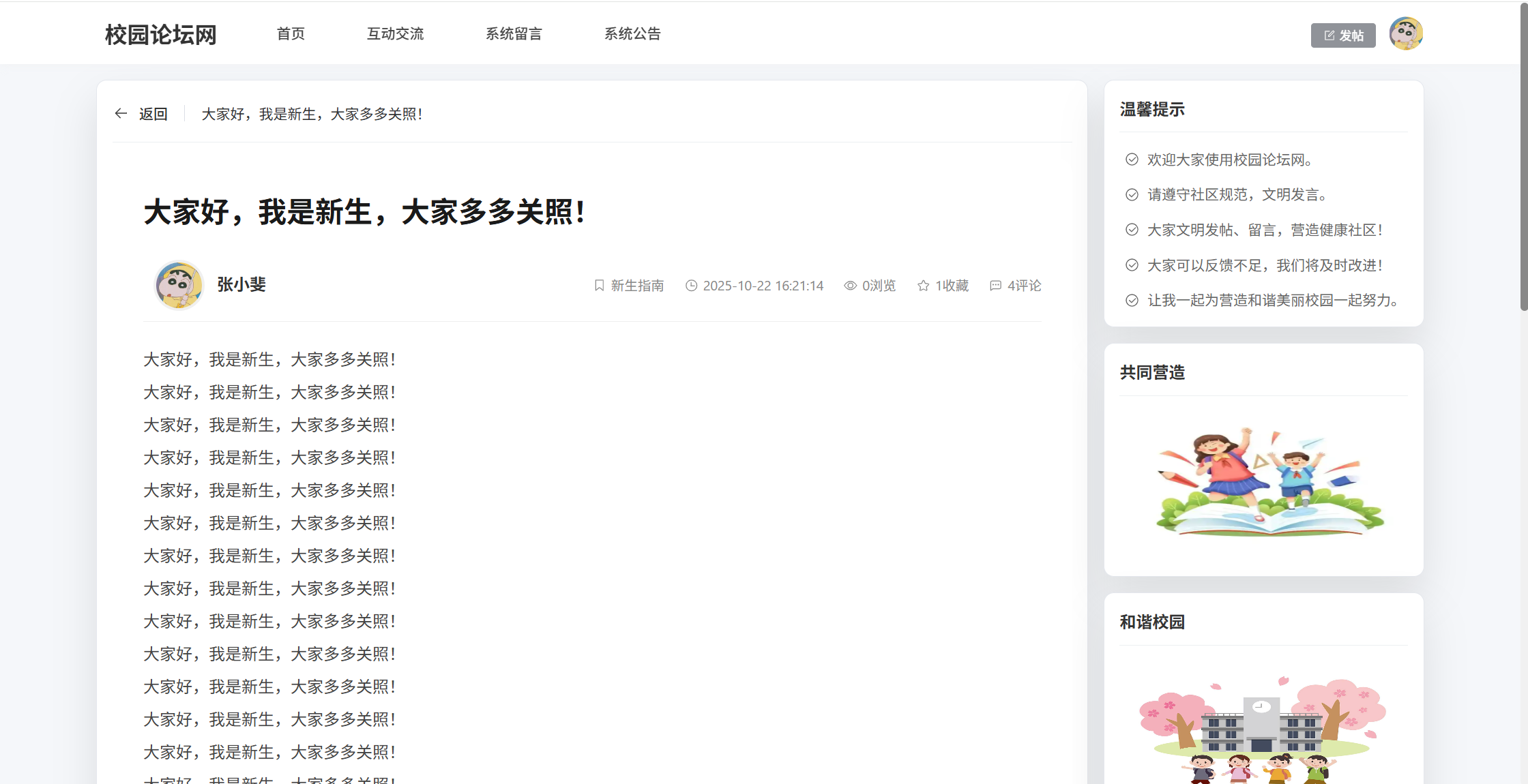Click the 4评论 comment icon

995,286
